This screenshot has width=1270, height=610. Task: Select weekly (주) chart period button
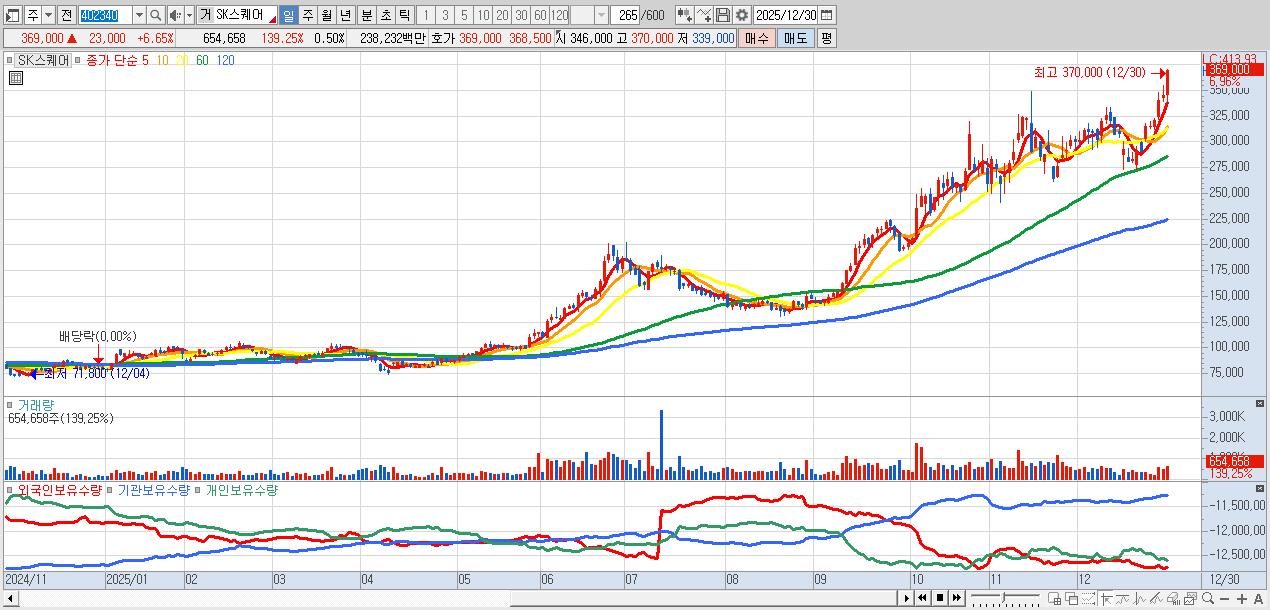307,15
